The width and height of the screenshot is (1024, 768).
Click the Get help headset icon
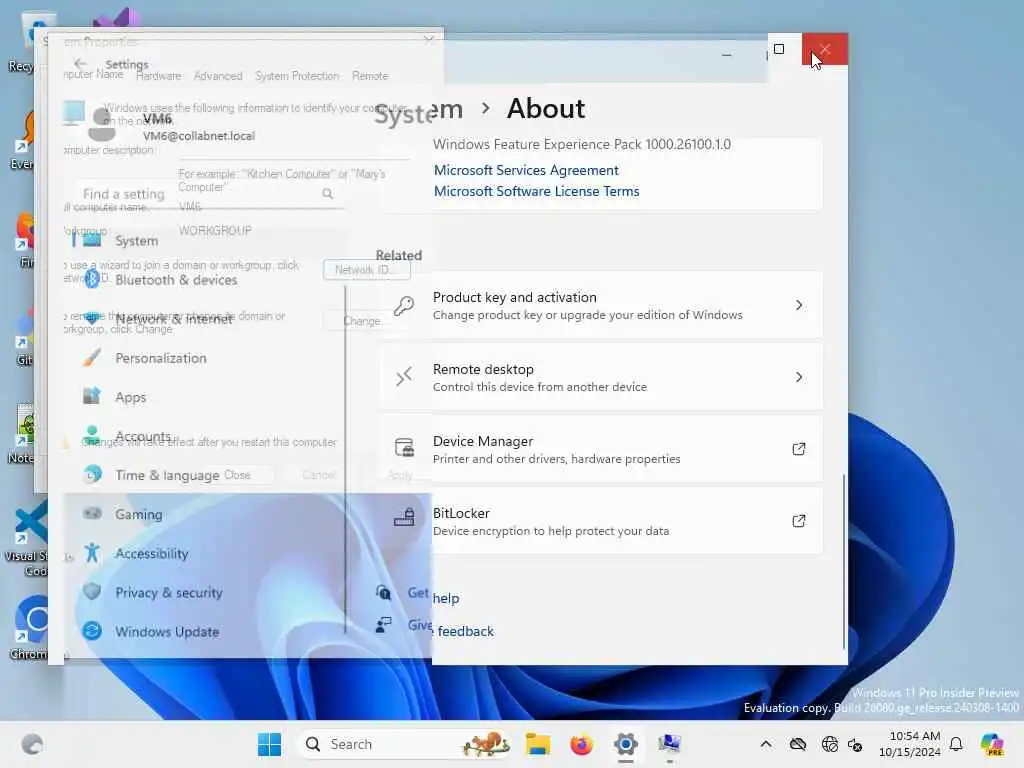pos(383,593)
